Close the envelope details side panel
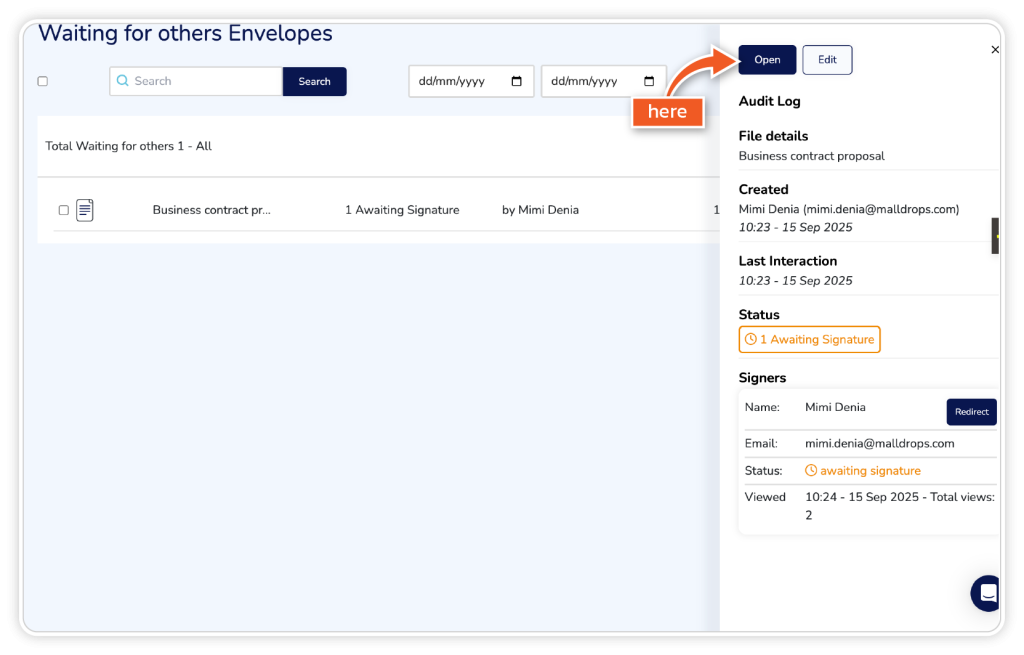Image resolution: width=1024 pixels, height=655 pixels. 994,50
